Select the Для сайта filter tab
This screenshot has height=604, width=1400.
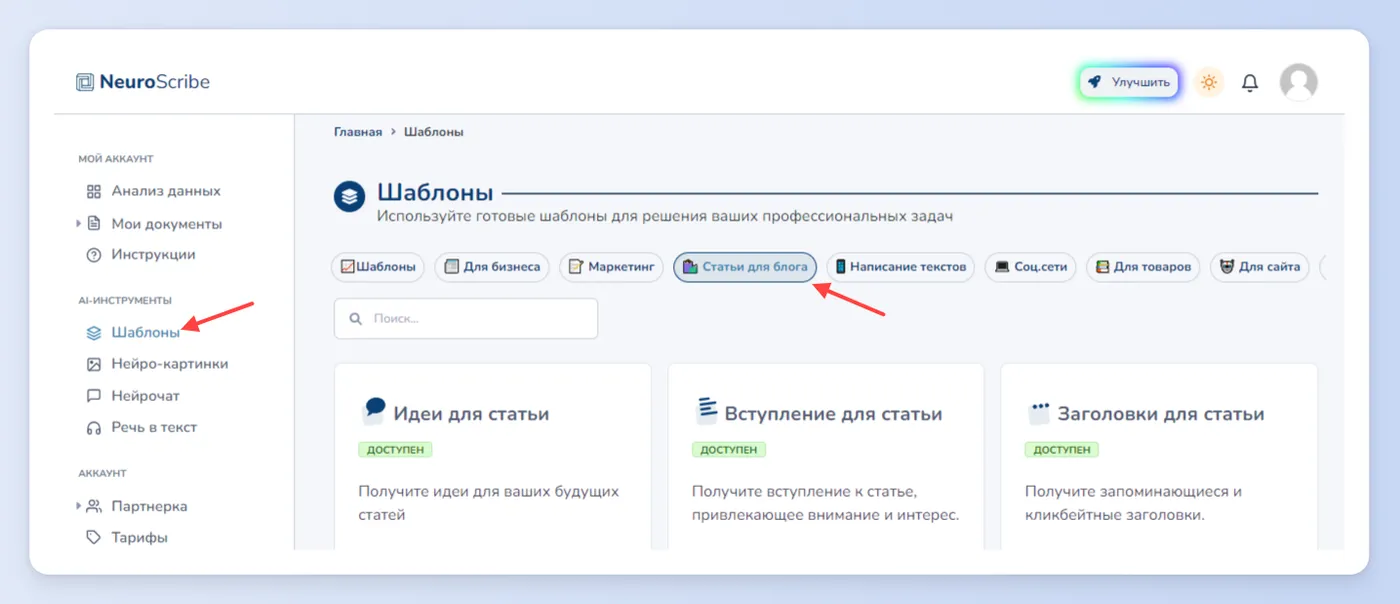[1259, 267]
